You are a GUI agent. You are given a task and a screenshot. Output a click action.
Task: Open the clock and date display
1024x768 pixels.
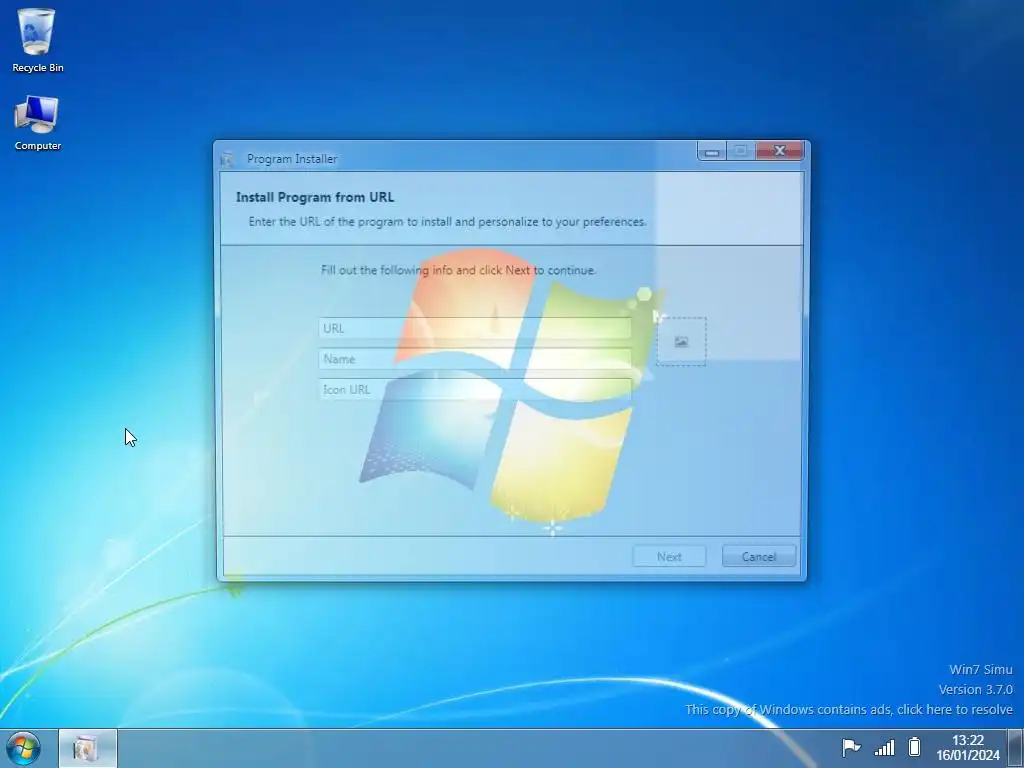(968, 748)
